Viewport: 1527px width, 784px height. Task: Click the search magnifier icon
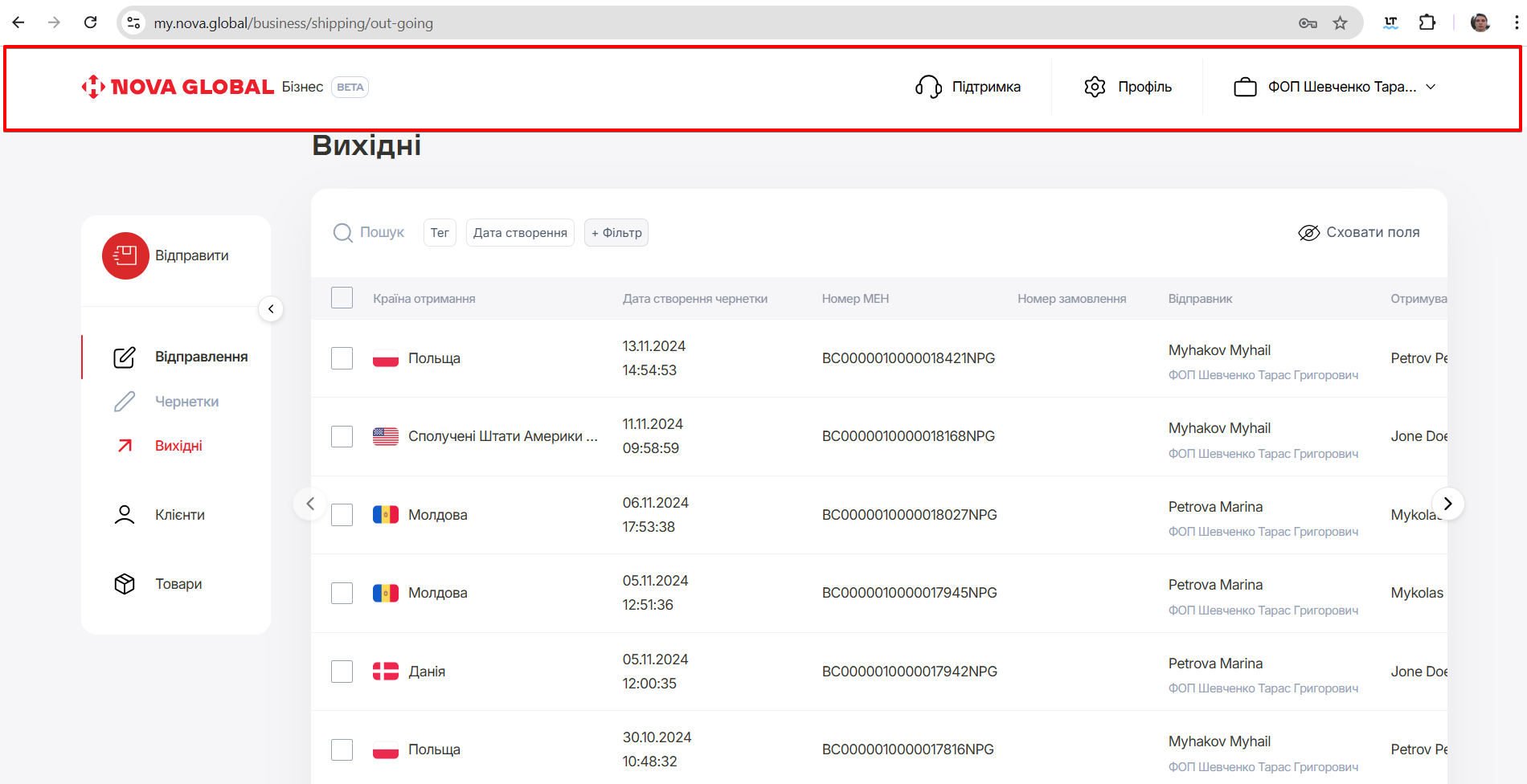pos(343,233)
